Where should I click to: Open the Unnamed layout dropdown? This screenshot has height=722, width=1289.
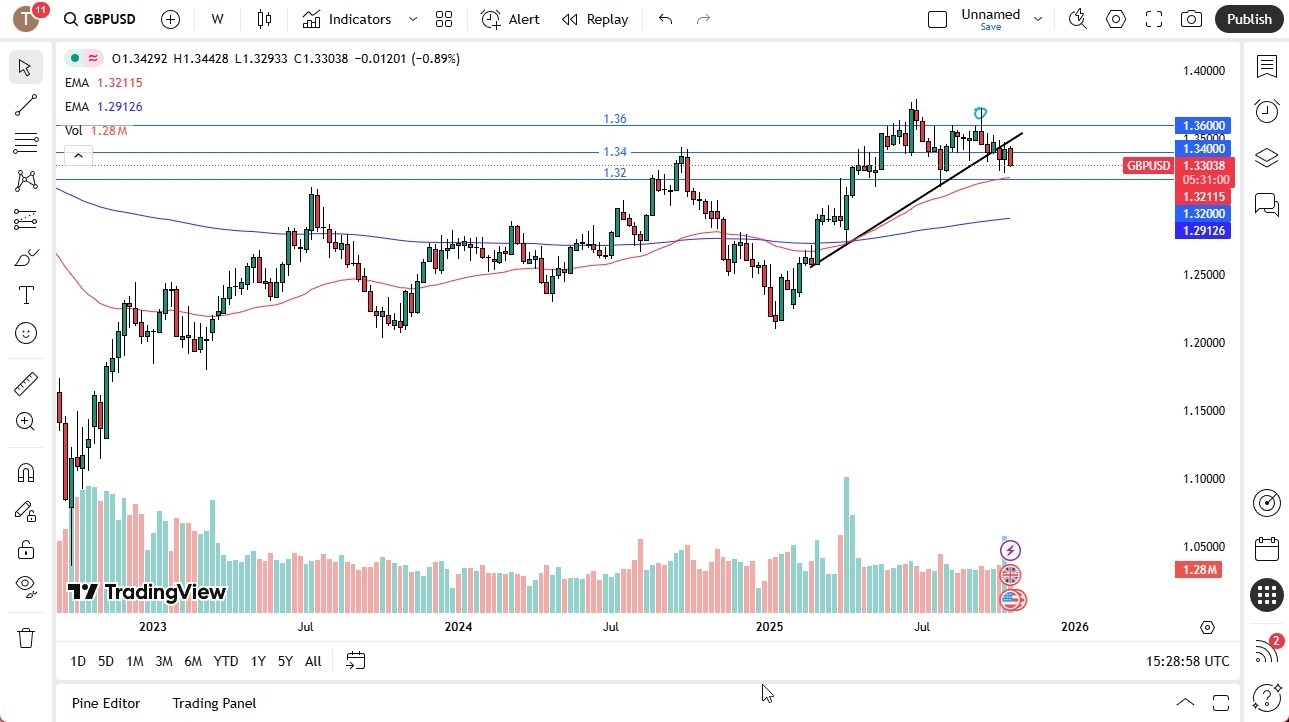1038,18
